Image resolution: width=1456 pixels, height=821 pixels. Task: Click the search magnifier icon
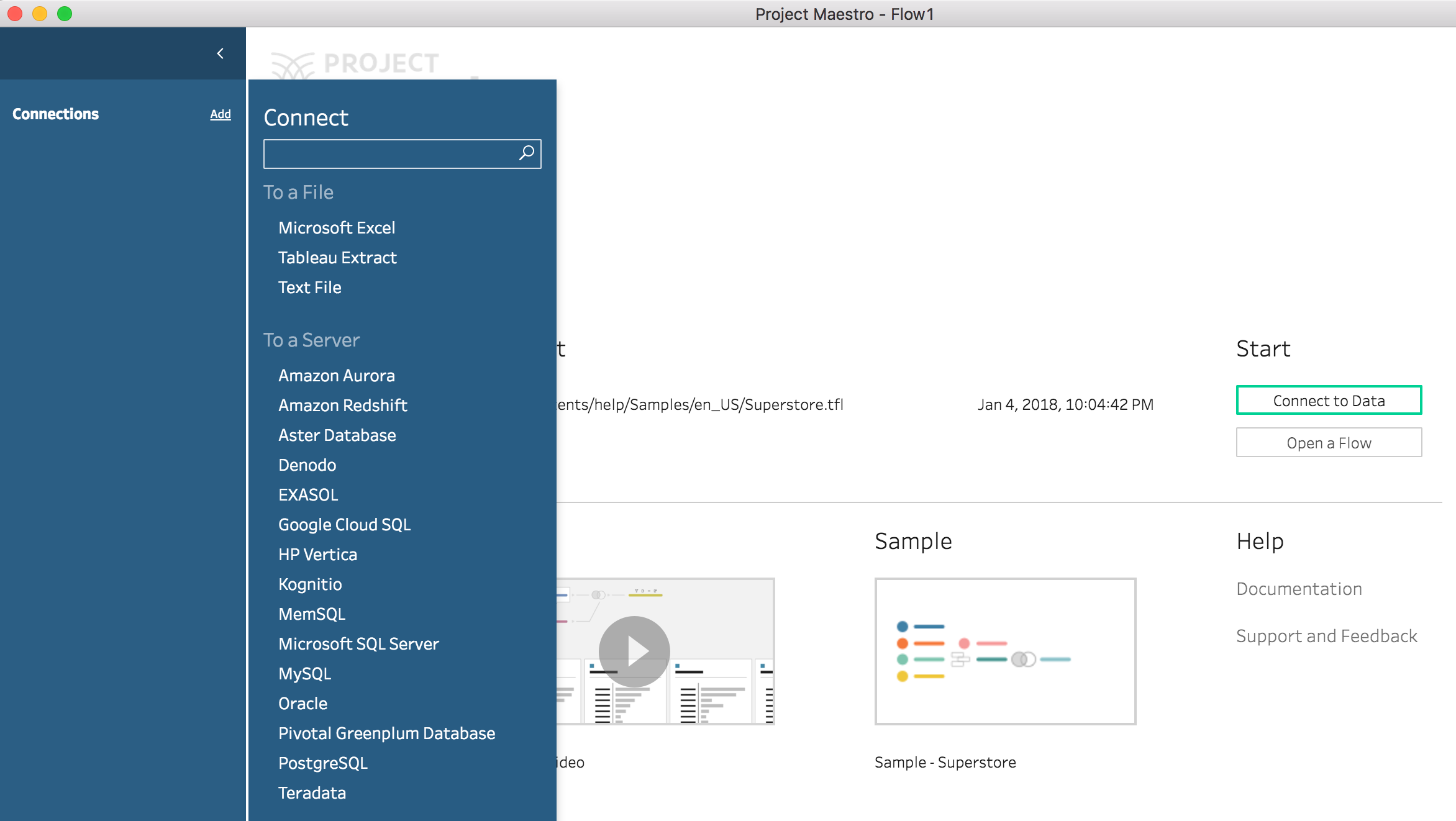(x=527, y=153)
